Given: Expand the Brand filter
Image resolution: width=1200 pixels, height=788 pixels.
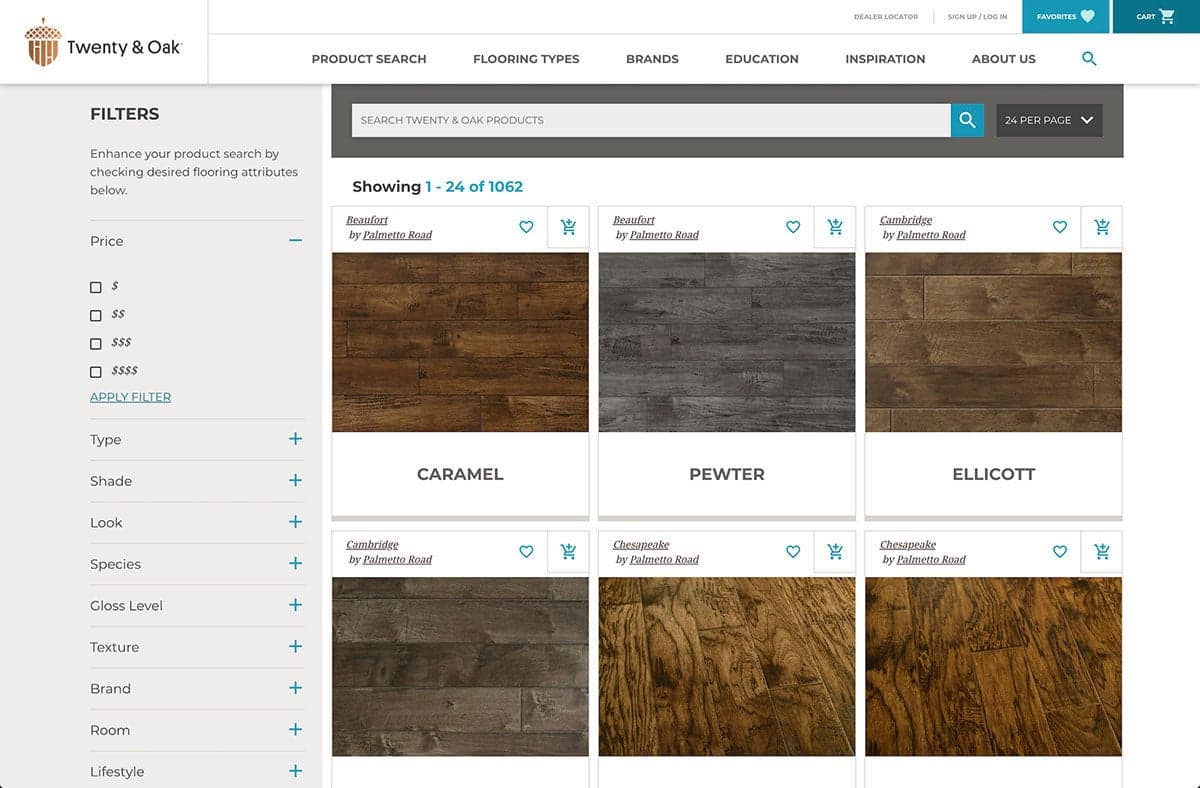Looking at the screenshot, I should coord(295,688).
